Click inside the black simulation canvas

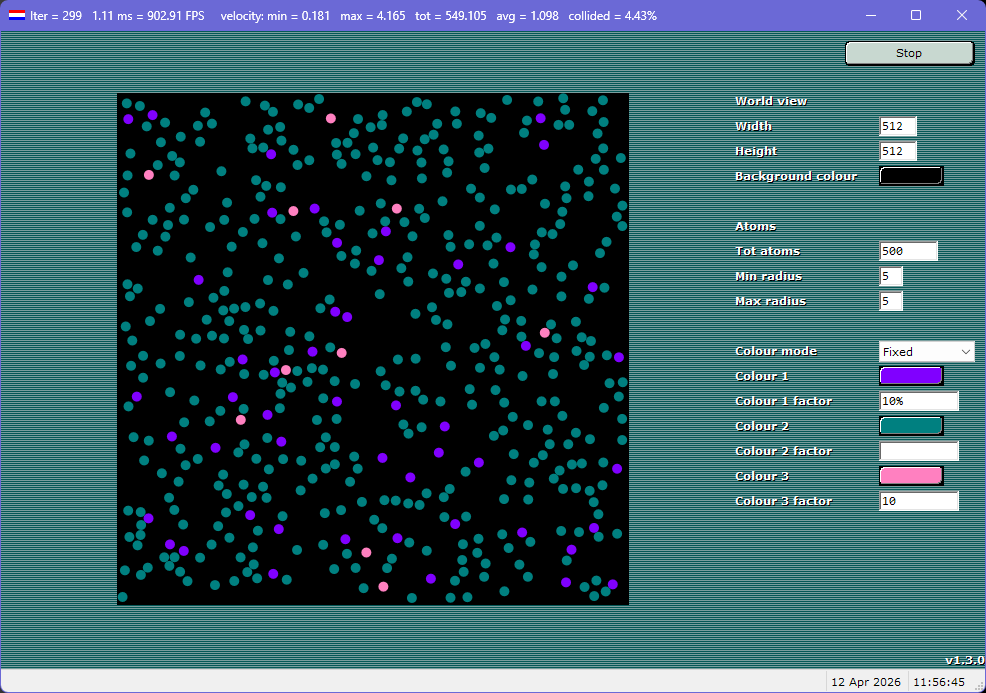tap(373, 348)
